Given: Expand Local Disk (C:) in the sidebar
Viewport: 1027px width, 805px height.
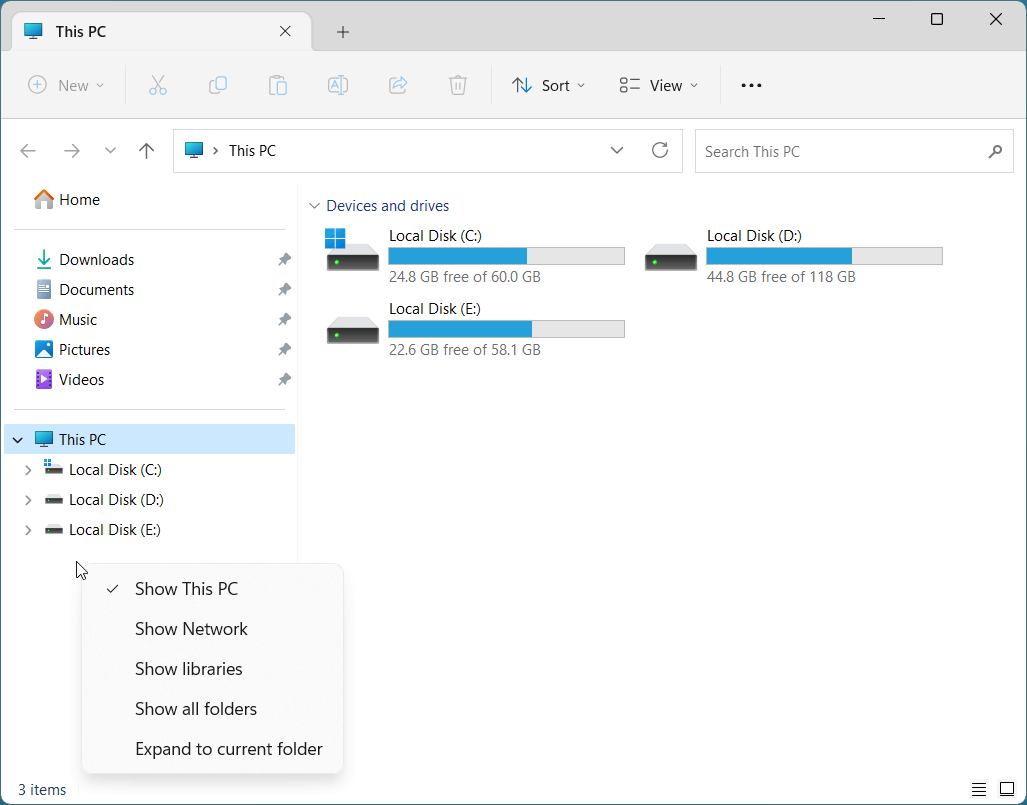Looking at the screenshot, I should 28,469.
